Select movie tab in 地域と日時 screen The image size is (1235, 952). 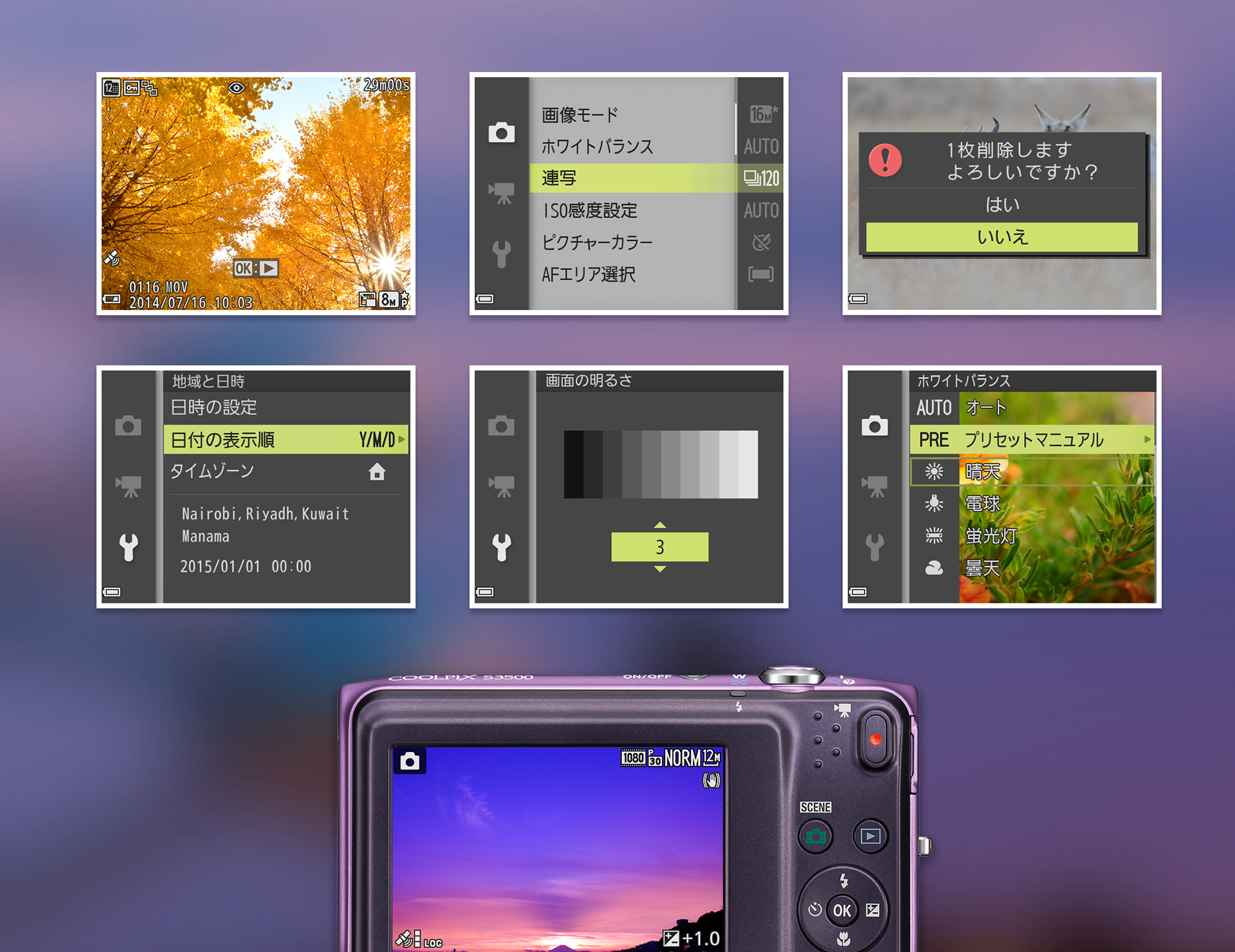129,486
